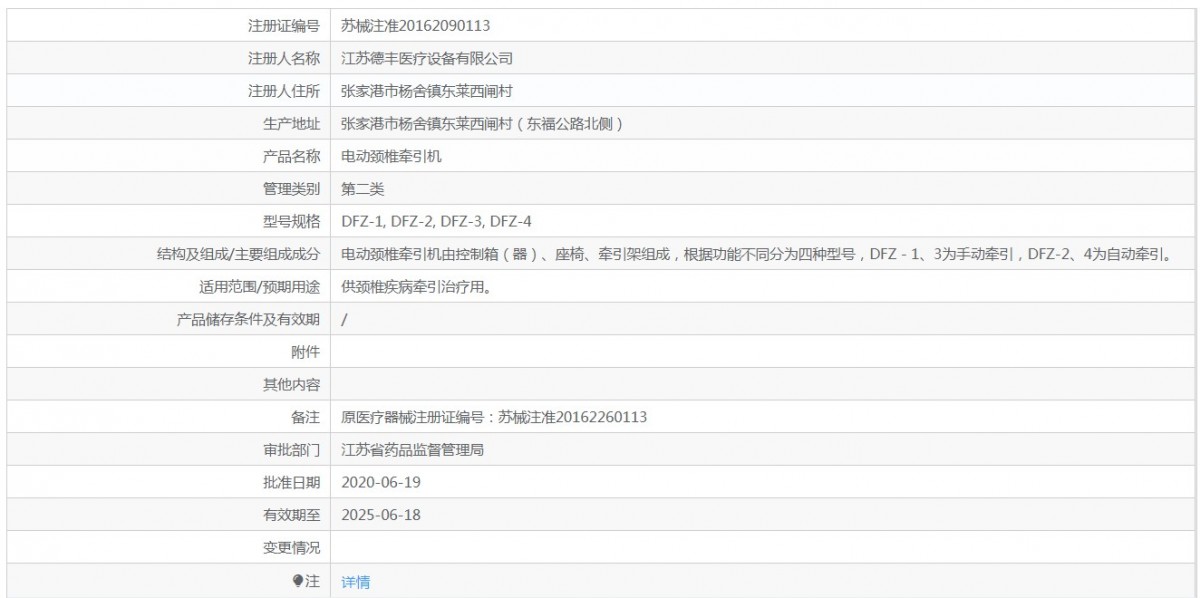
Task: Click the slash value for storage conditions
Action: click(x=344, y=320)
